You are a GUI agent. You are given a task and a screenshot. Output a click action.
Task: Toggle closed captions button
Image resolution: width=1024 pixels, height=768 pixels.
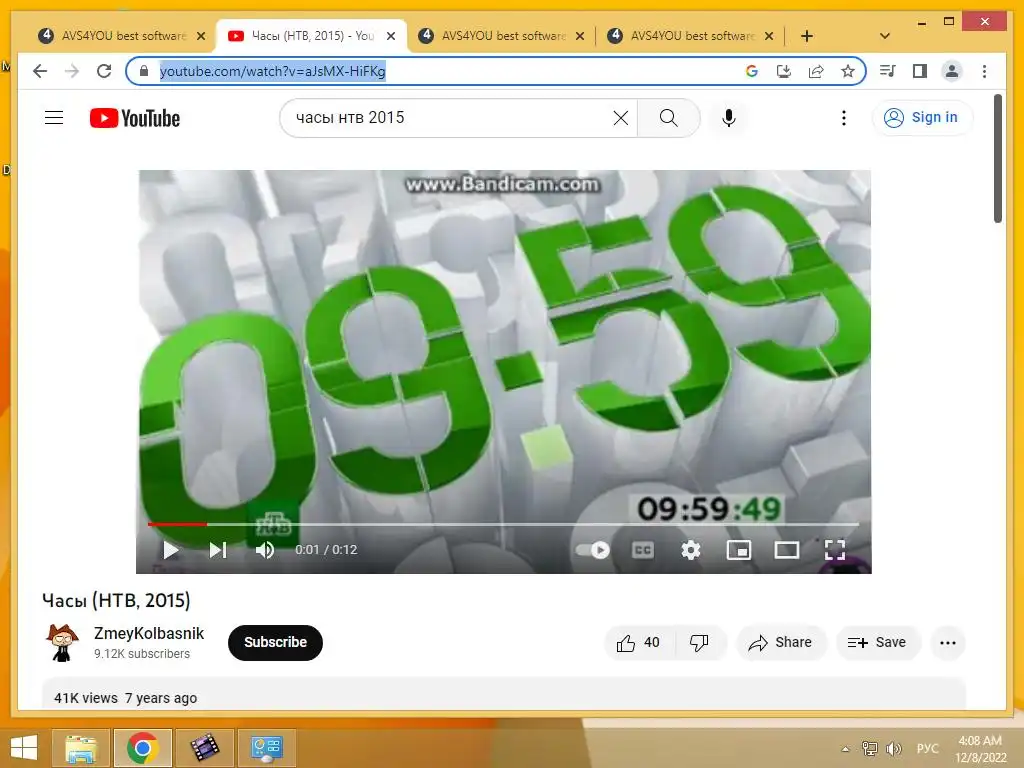click(643, 550)
